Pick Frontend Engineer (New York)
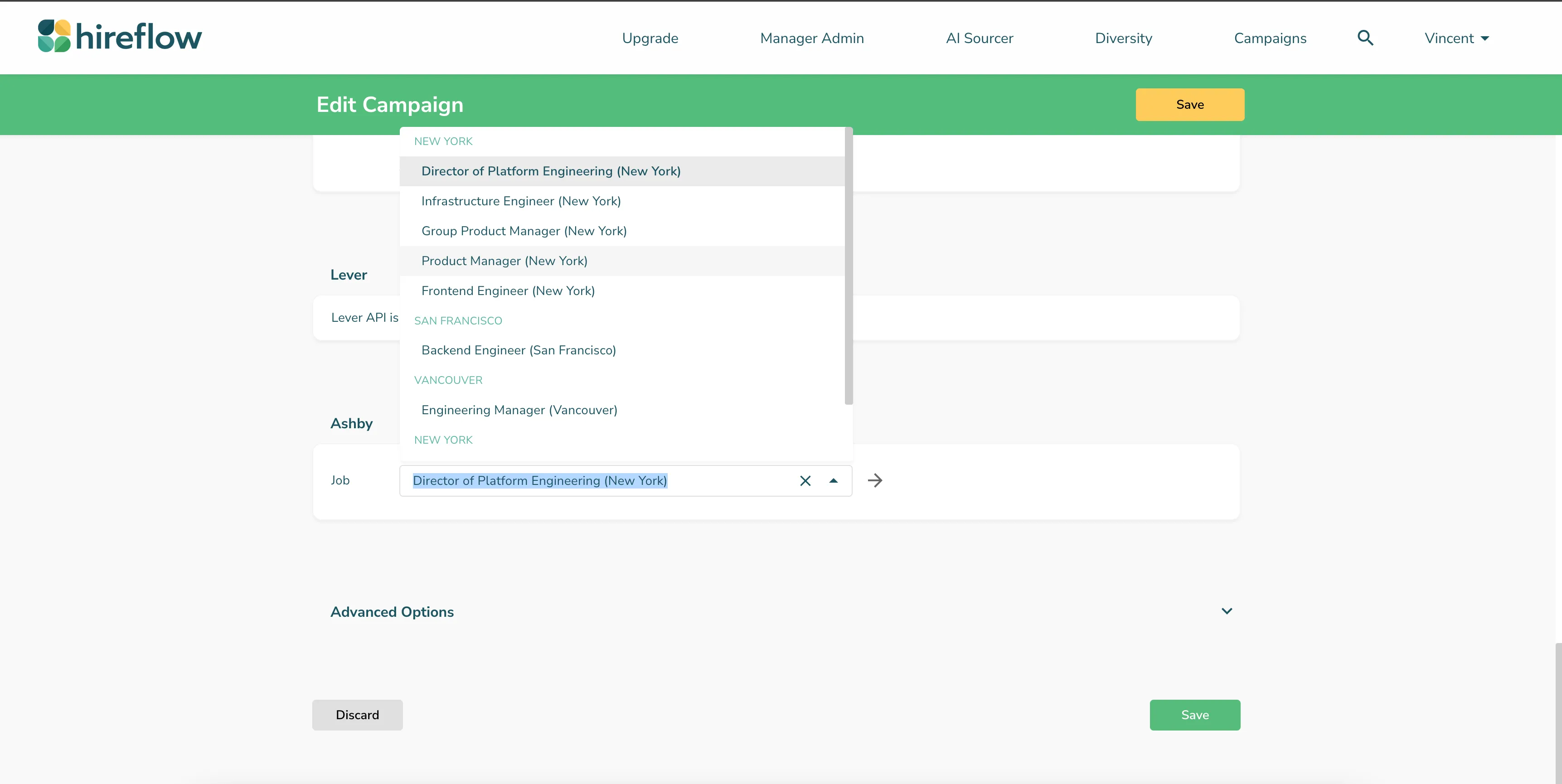1562x784 pixels. pyautogui.click(x=622, y=290)
